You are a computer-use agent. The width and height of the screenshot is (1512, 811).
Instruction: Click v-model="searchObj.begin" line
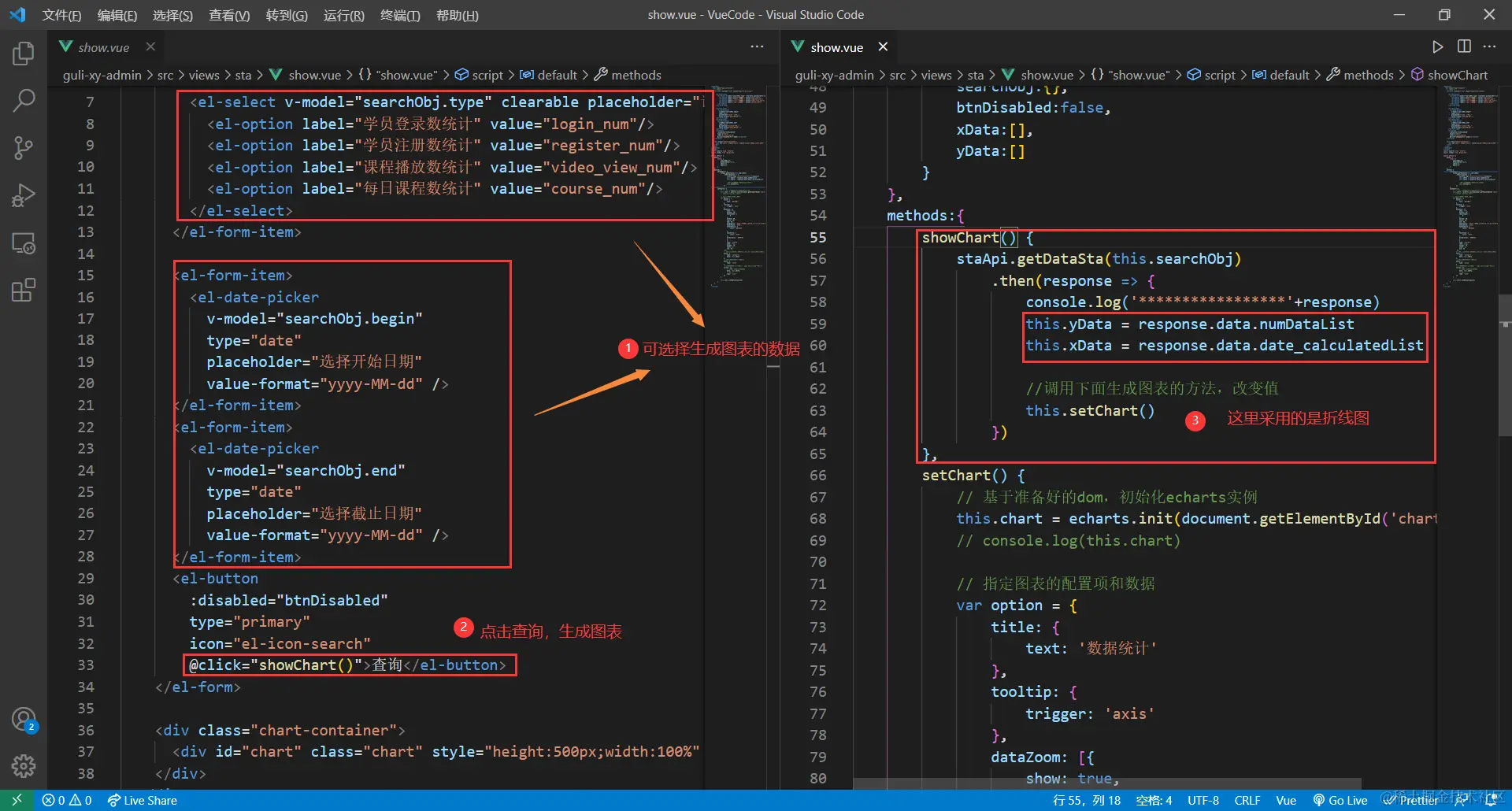[314, 319]
